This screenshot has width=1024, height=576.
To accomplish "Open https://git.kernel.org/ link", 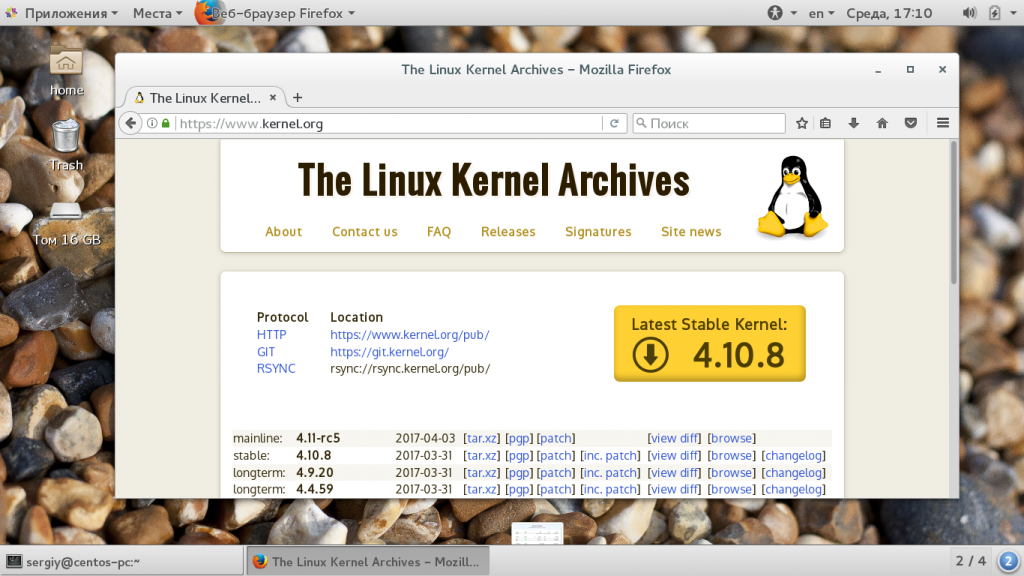I will click(x=389, y=351).
